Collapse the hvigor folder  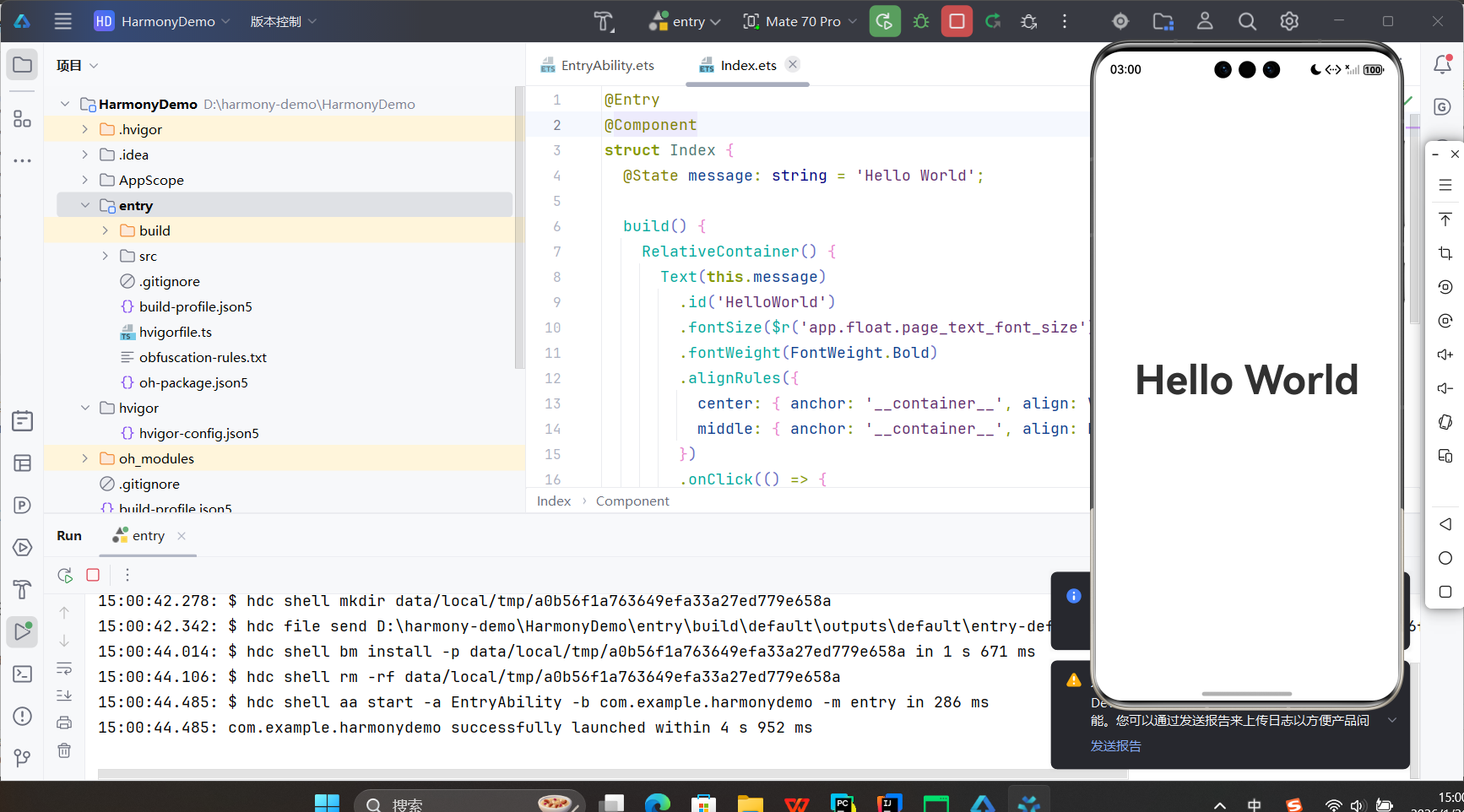84,408
